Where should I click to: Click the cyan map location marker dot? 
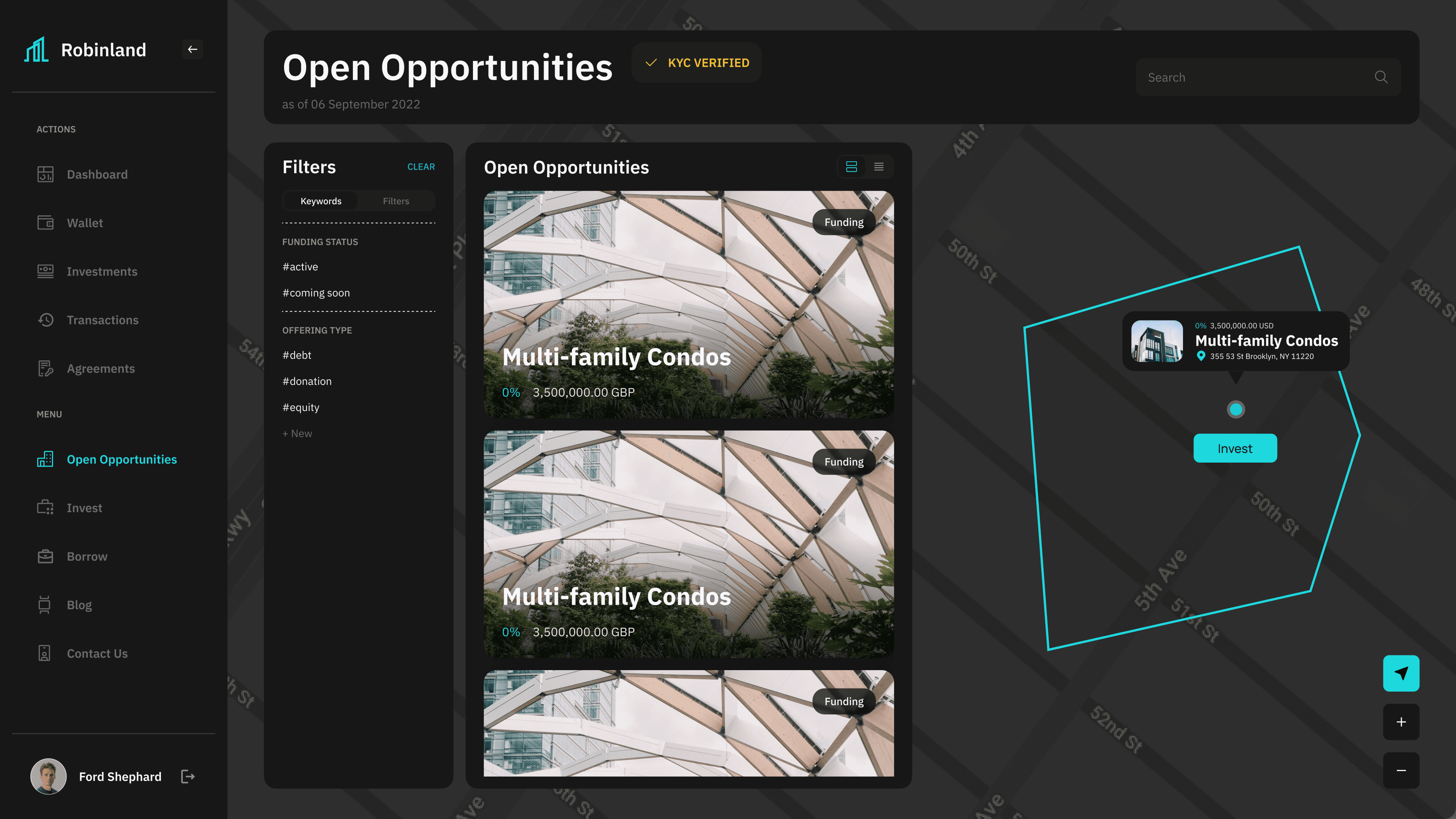click(x=1236, y=409)
